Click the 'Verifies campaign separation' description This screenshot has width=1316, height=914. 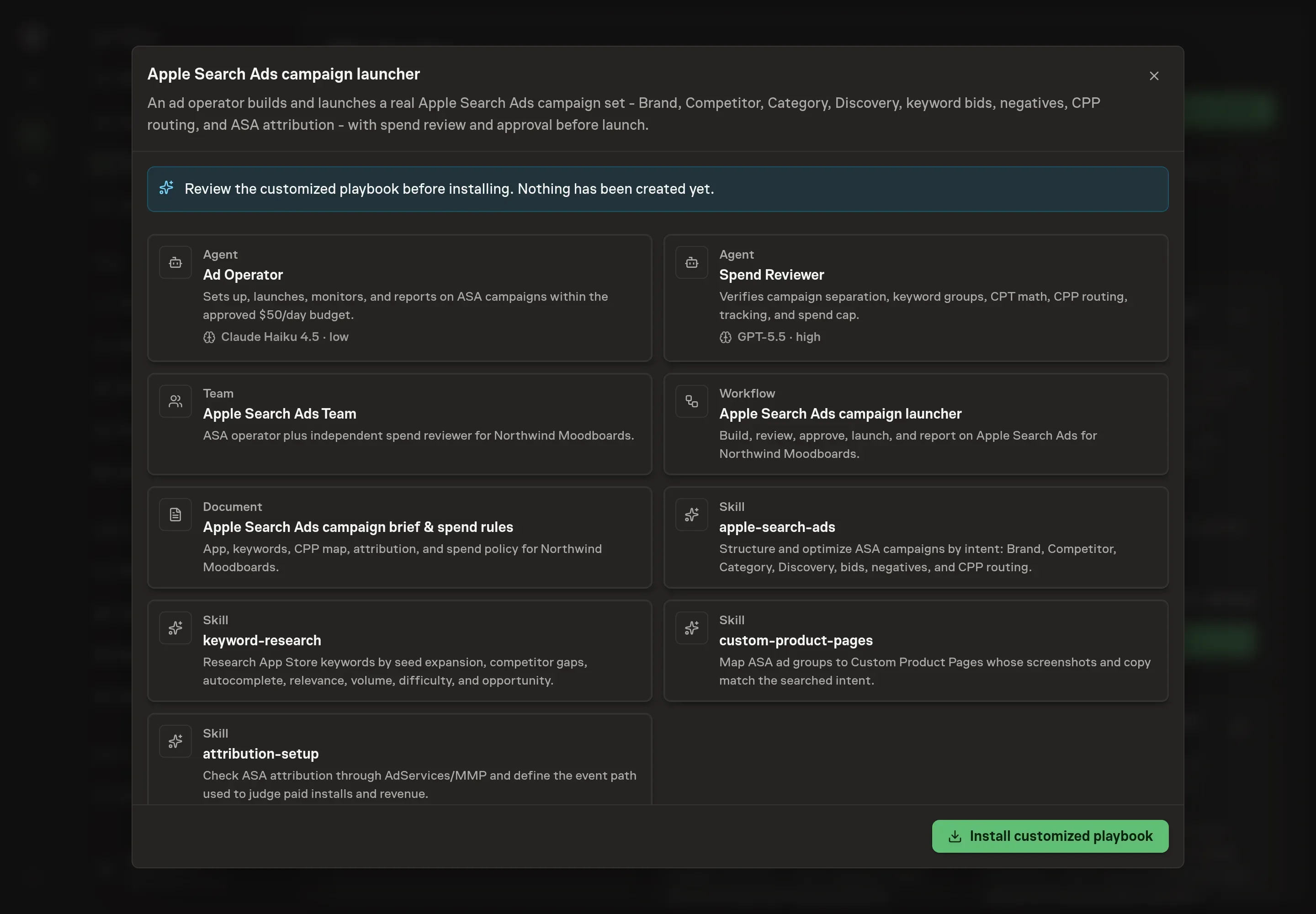[923, 306]
